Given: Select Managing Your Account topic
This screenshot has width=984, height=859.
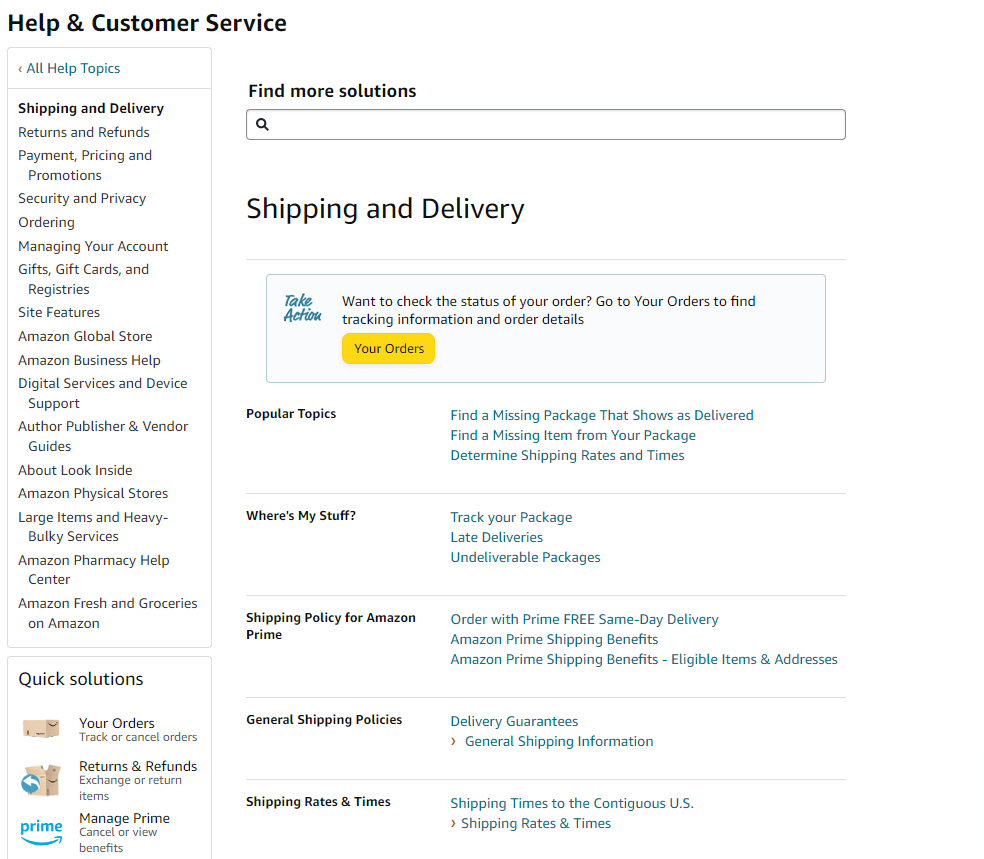Looking at the screenshot, I should (x=93, y=246).
